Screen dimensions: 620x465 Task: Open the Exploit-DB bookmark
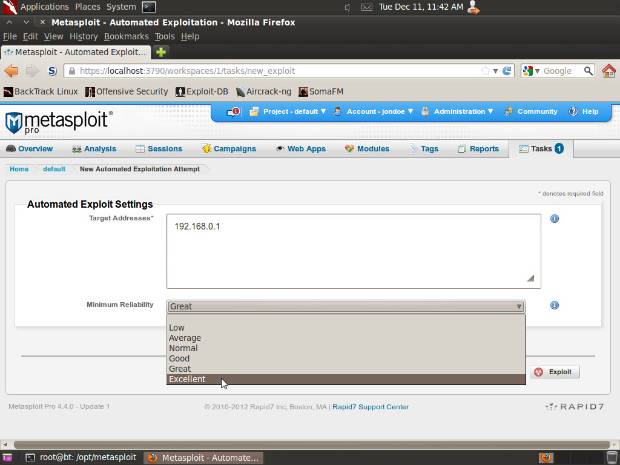tap(202, 92)
